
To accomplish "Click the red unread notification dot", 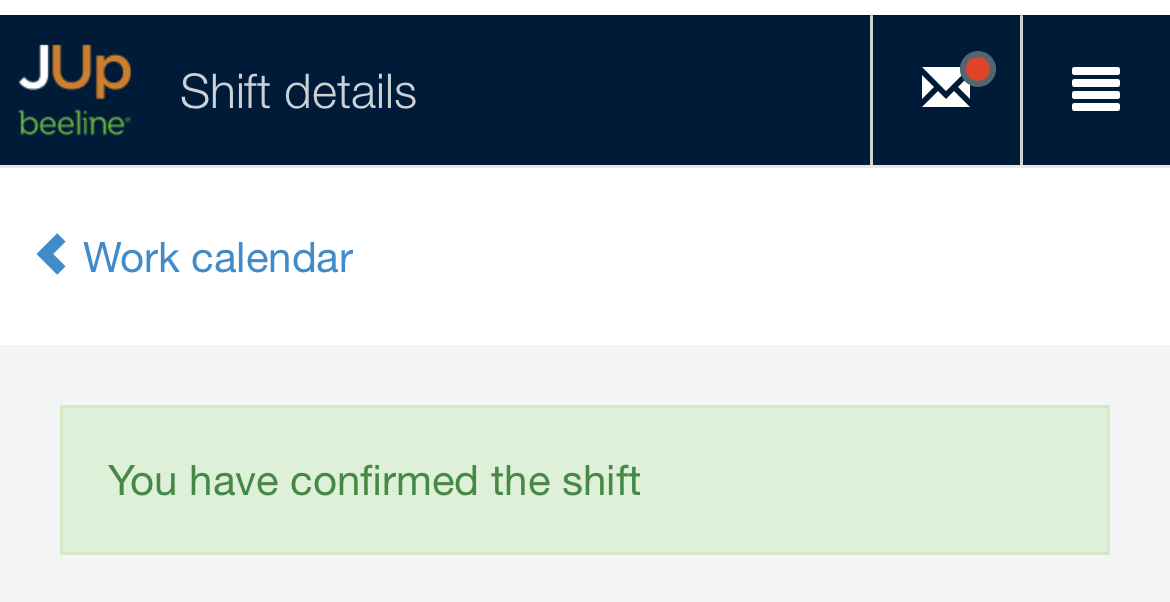I will point(978,69).
